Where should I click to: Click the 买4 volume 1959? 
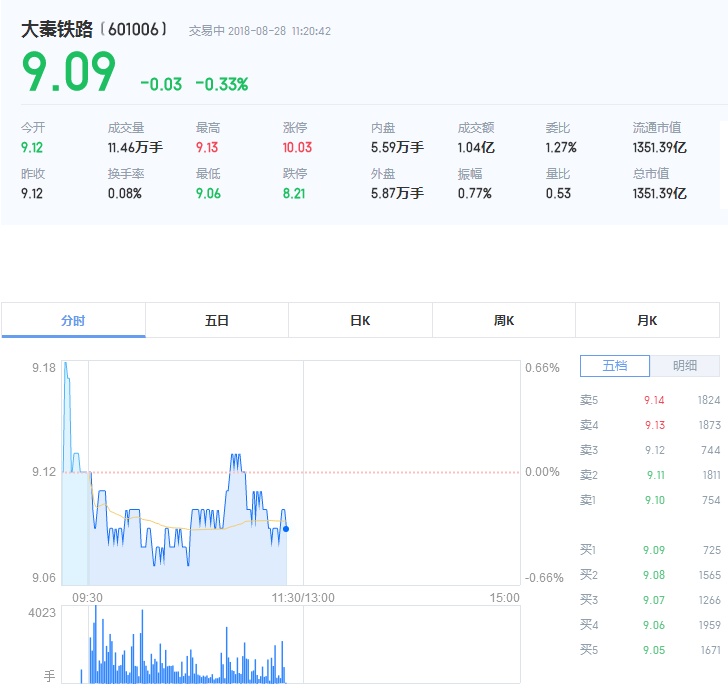click(710, 625)
